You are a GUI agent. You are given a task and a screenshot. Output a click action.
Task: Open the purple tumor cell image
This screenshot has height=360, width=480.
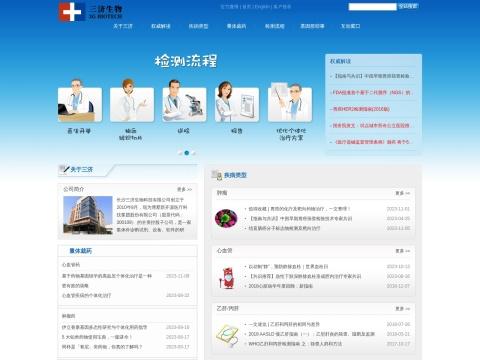click(226, 218)
